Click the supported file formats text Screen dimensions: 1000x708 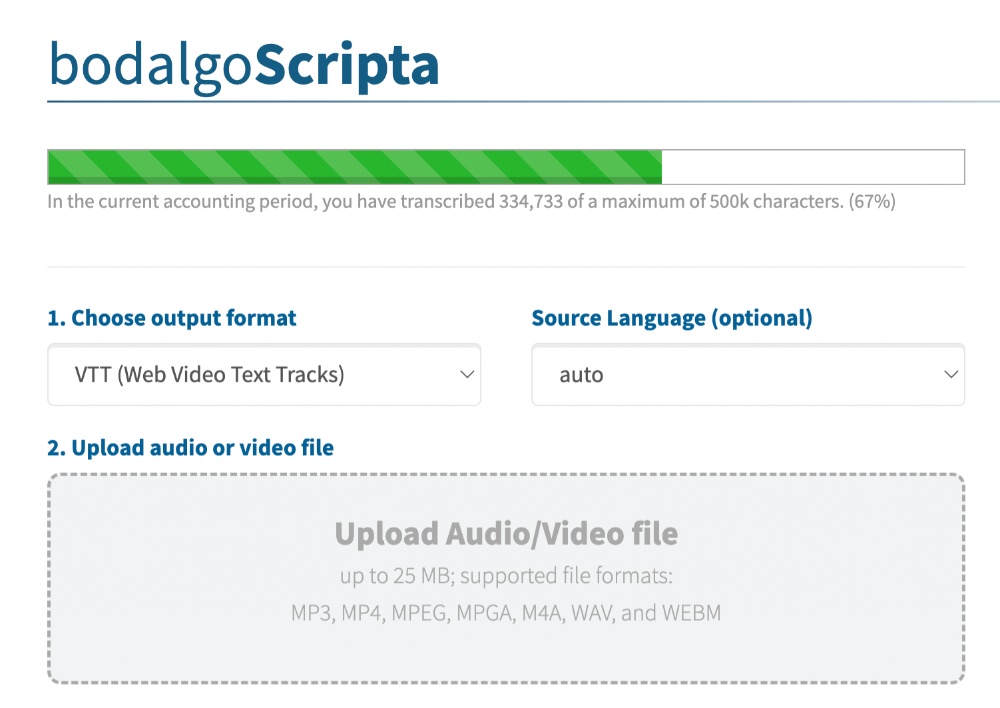pyautogui.click(x=505, y=612)
